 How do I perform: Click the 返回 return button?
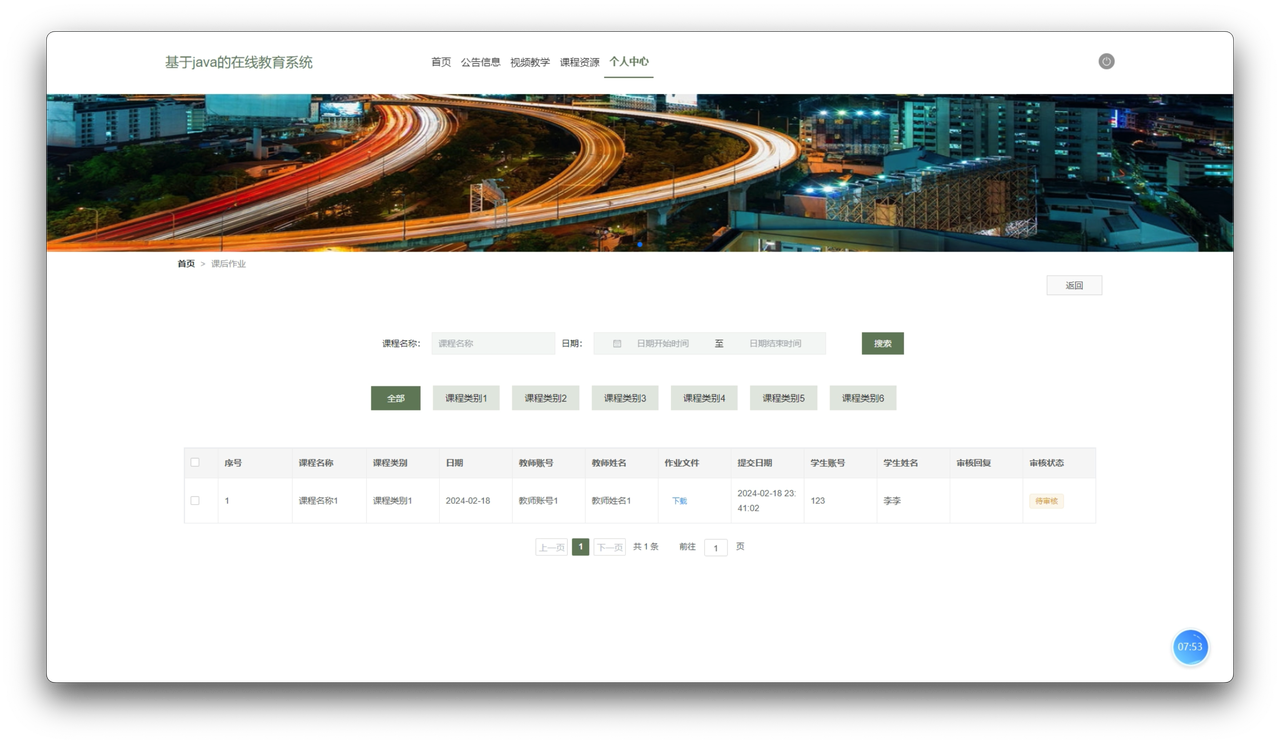tap(1073, 284)
